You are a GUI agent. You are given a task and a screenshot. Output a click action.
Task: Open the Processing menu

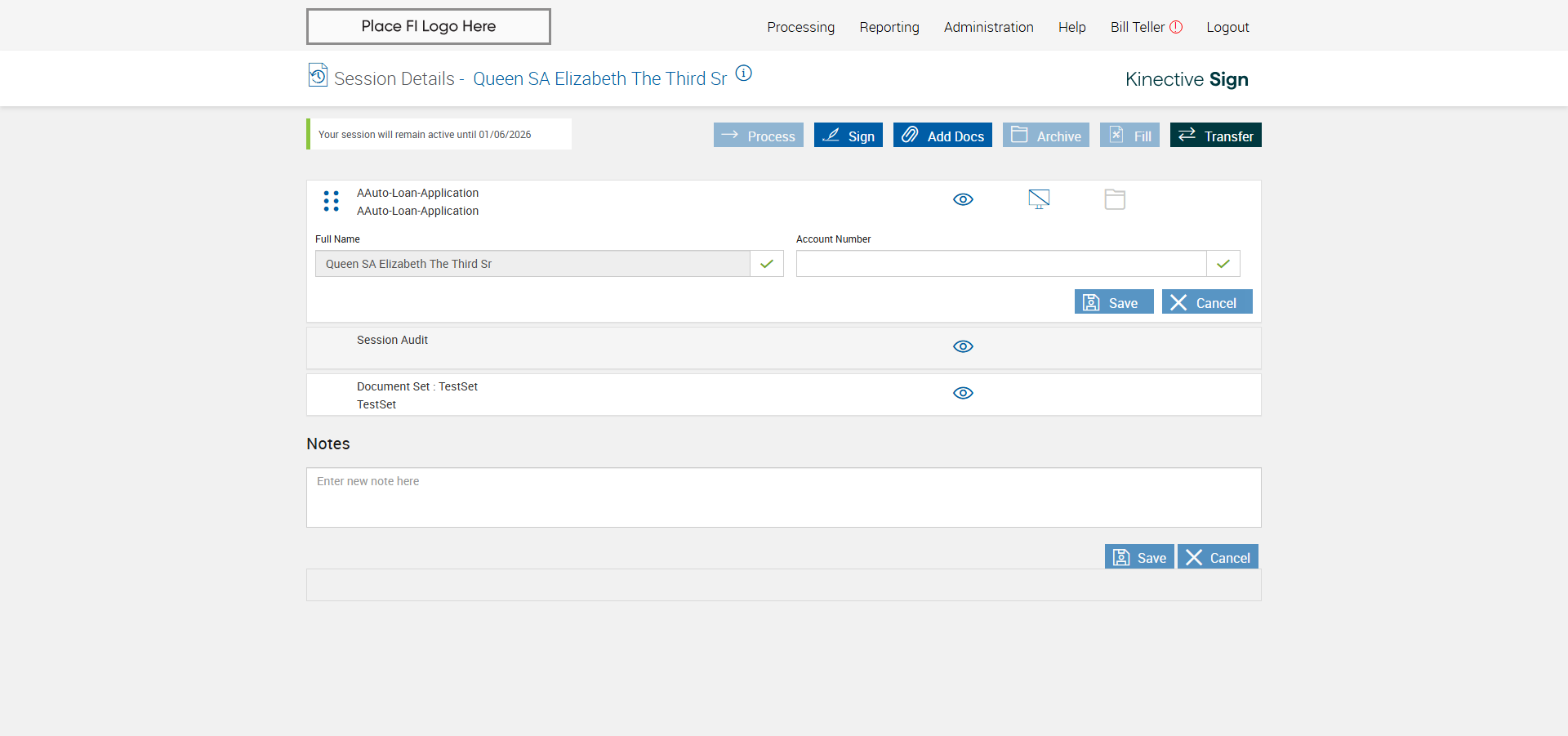click(x=800, y=27)
